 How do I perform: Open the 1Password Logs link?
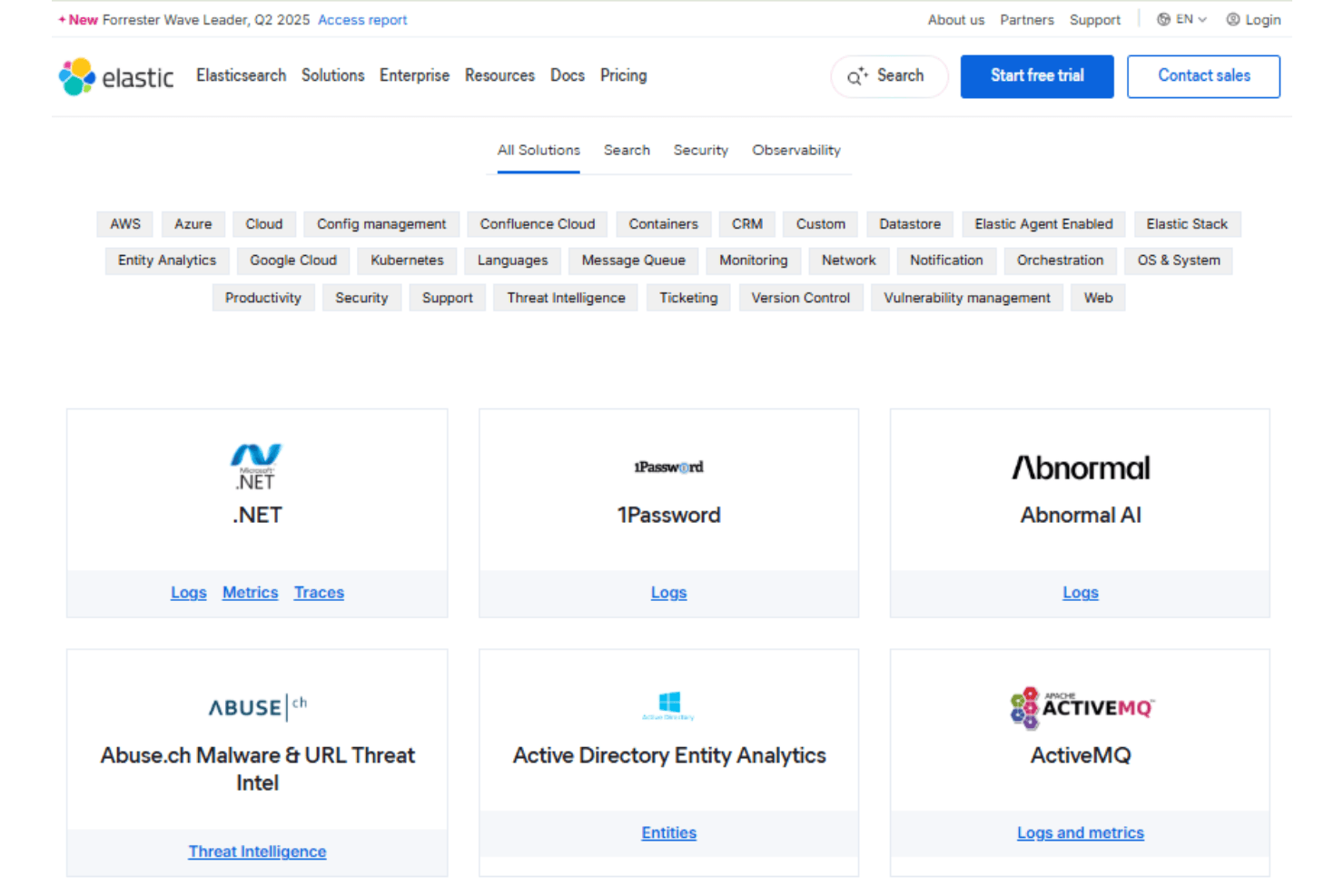(x=668, y=593)
